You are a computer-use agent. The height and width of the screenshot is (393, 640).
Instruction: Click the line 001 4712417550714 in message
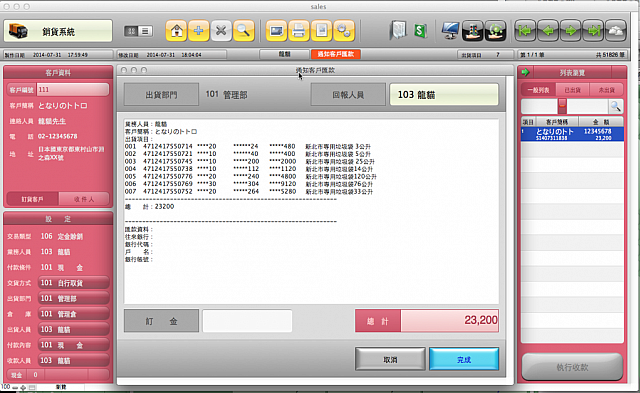point(248,146)
